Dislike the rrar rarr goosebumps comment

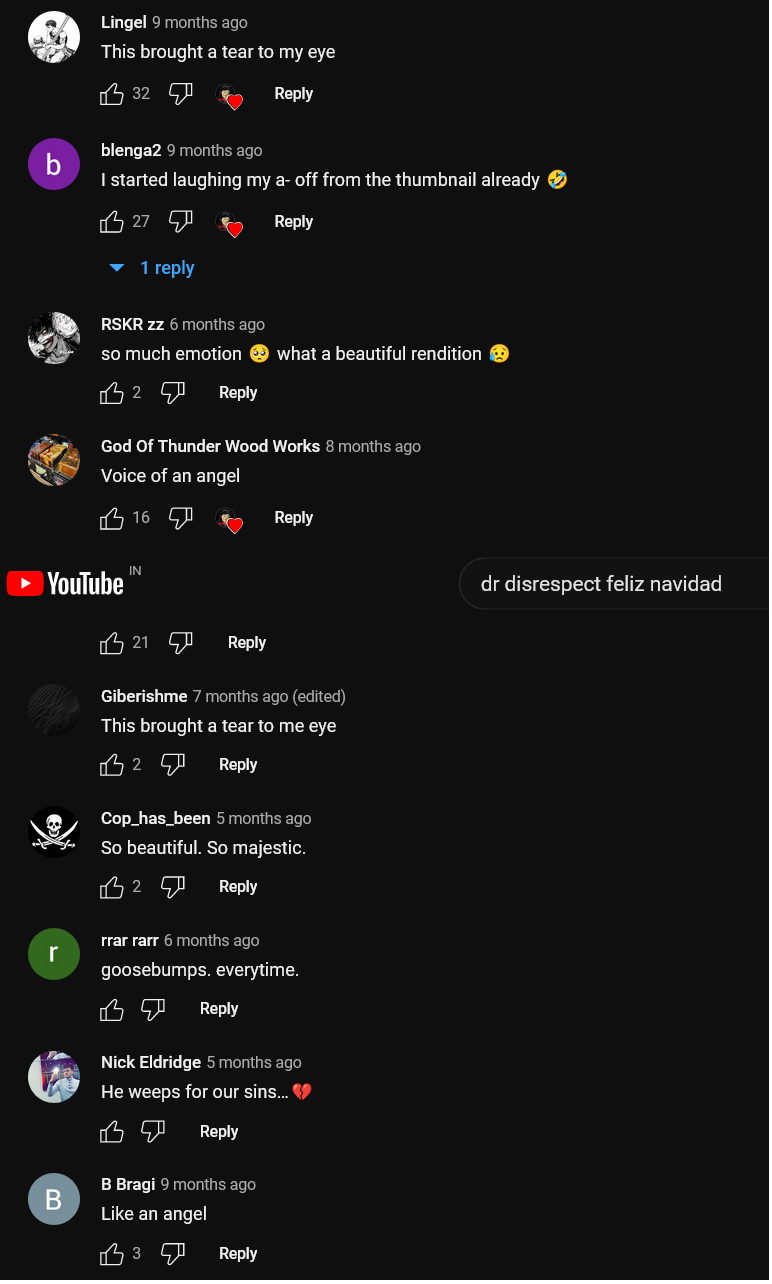click(x=153, y=1009)
